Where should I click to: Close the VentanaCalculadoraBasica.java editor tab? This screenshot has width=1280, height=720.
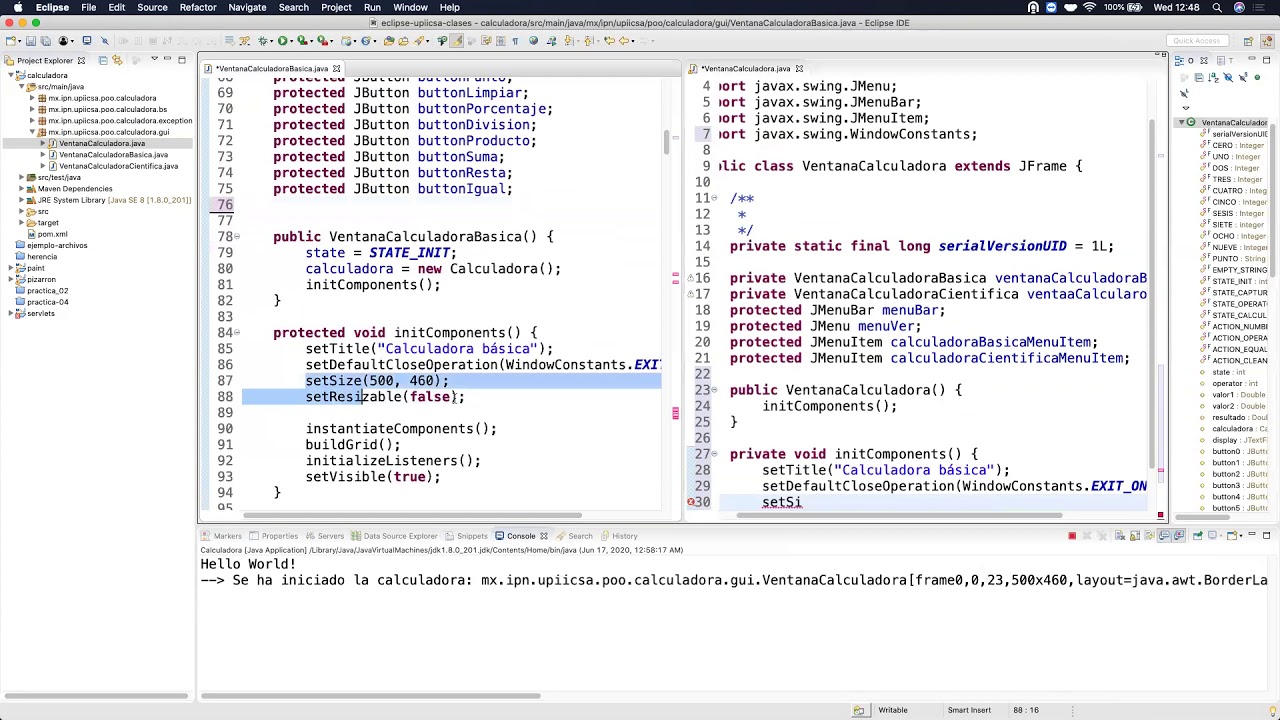tap(336, 69)
